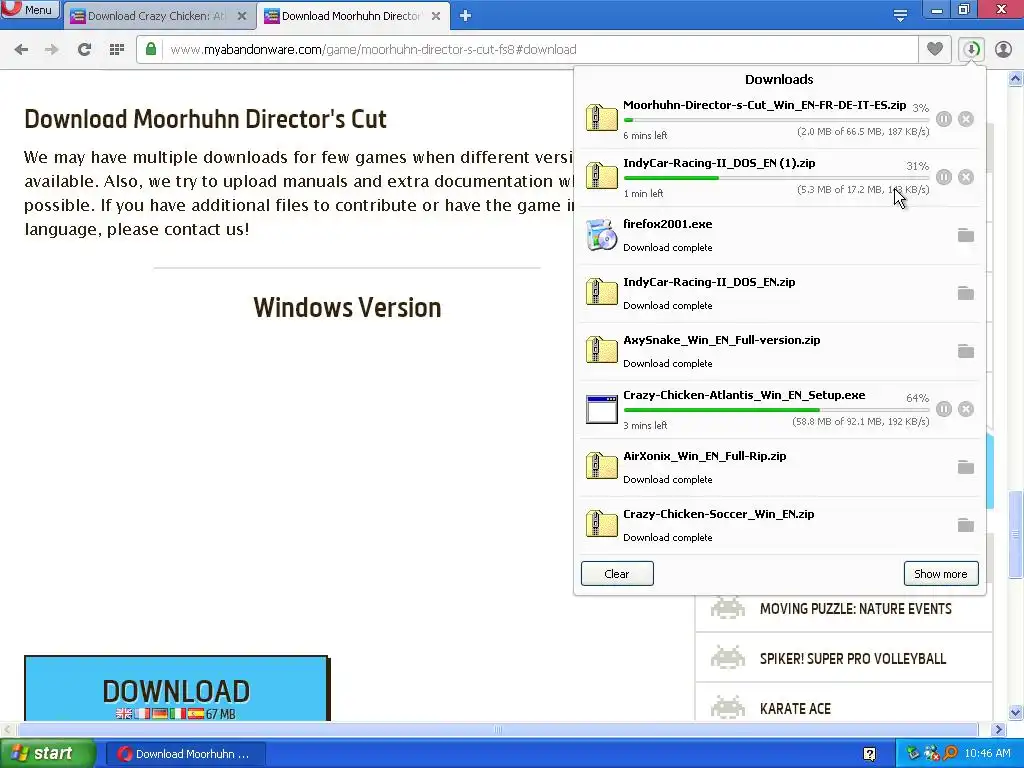Screen dimensions: 1024x768
Task: Pause the Moorhuhn Director's Cut download
Action: [x=944, y=119]
